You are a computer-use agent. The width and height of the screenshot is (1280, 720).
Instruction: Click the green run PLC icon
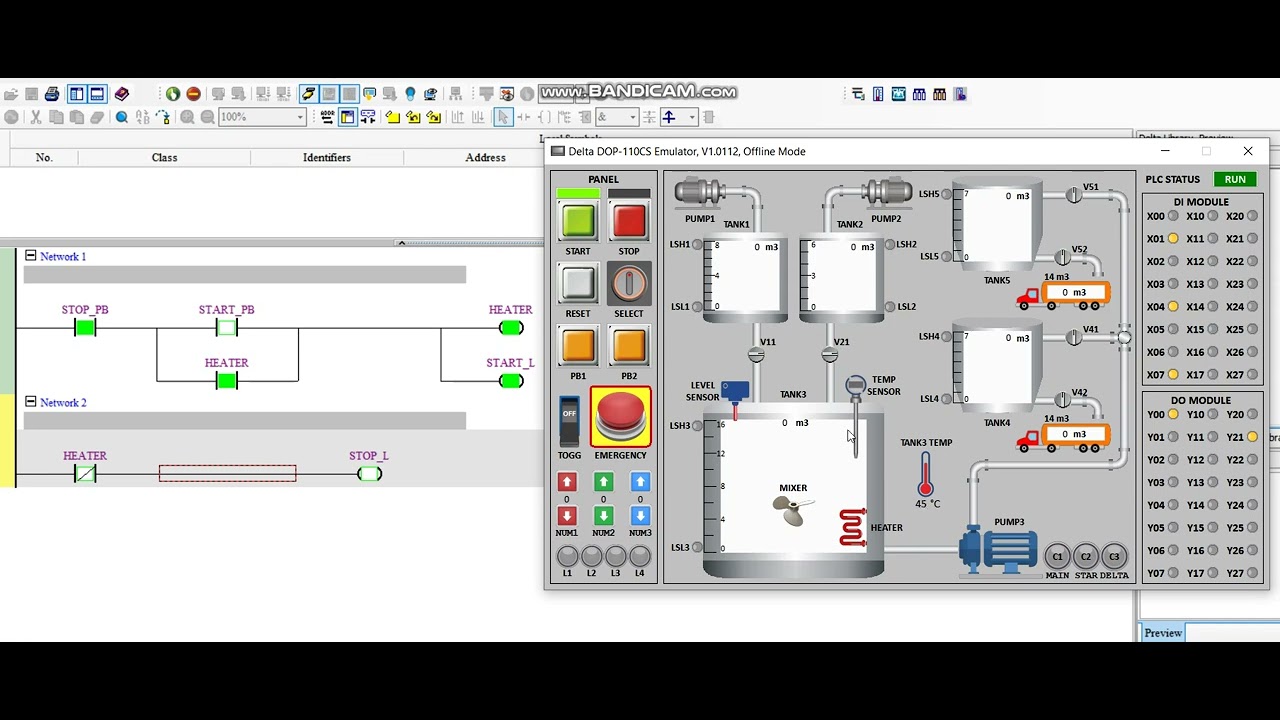click(173, 94)
